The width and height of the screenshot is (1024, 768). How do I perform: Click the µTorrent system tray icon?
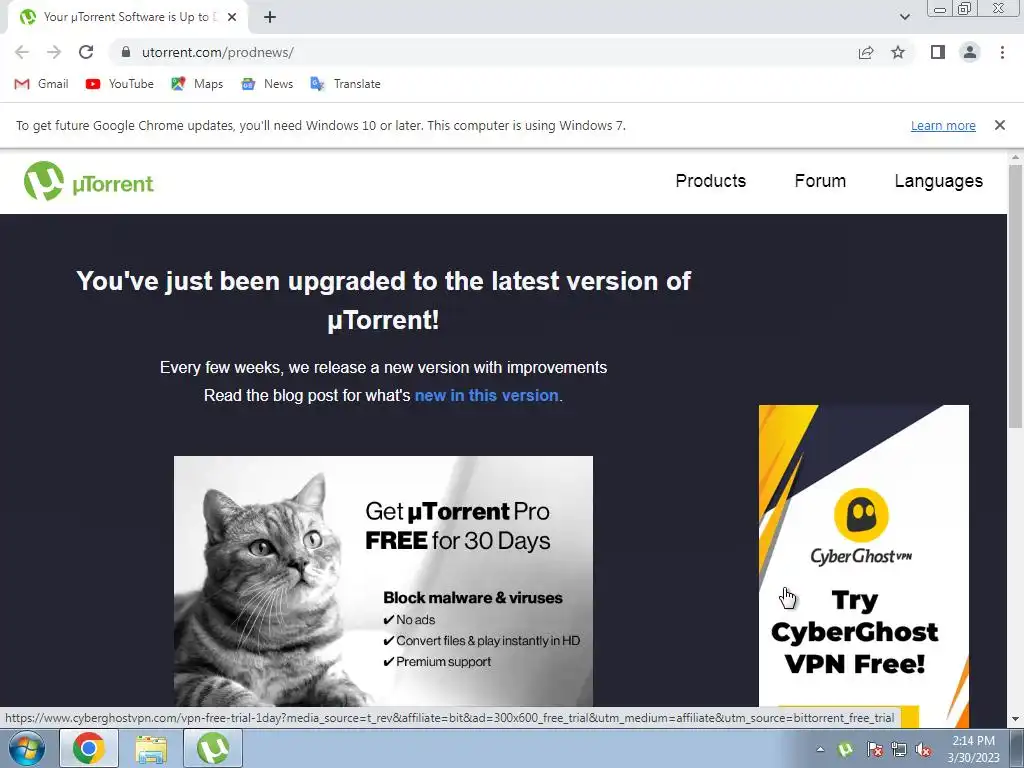point(845,749)
